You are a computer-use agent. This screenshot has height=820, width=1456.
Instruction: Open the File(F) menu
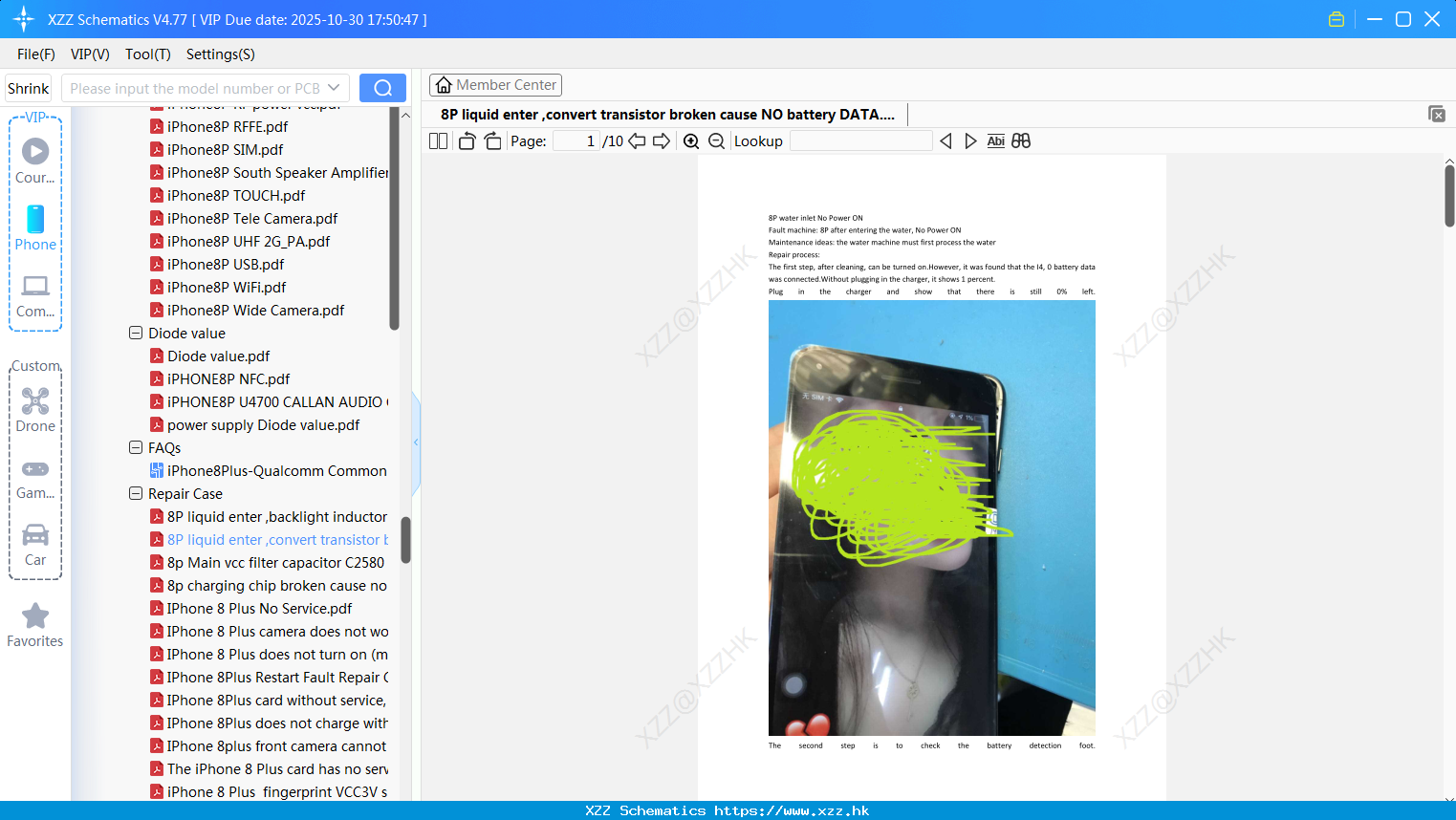point(36,54)
